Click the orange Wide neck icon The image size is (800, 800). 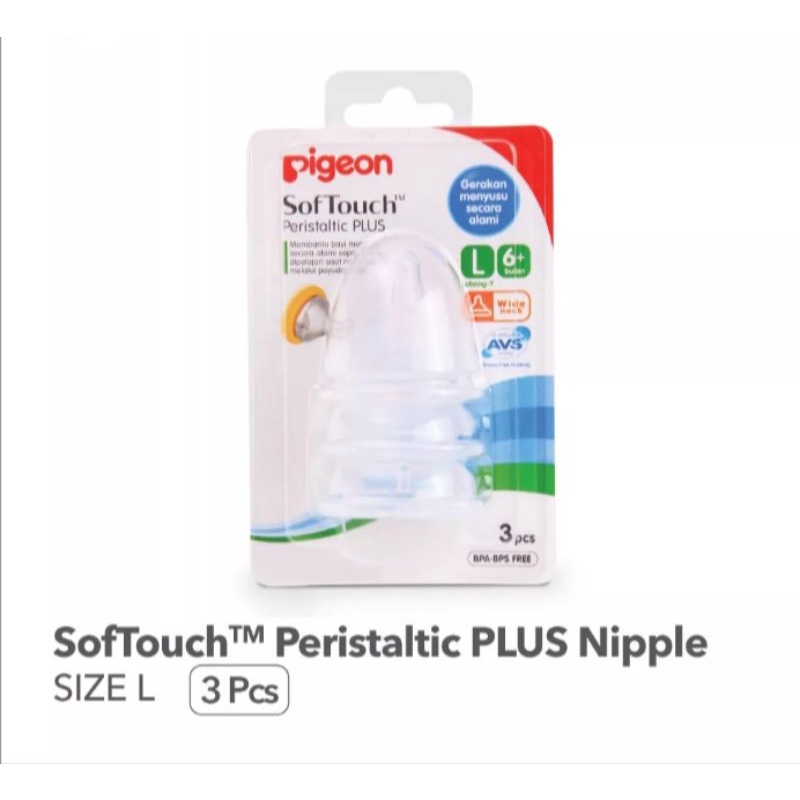tap(496, 306)
